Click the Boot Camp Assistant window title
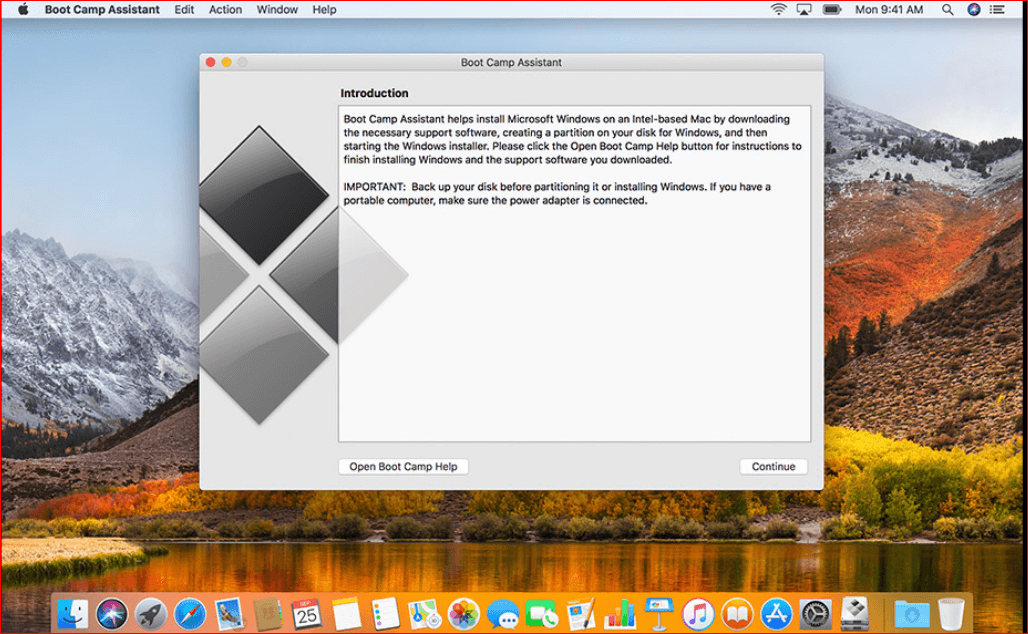The width and height of the screenshot is (1028, 634). pos(511,62)
